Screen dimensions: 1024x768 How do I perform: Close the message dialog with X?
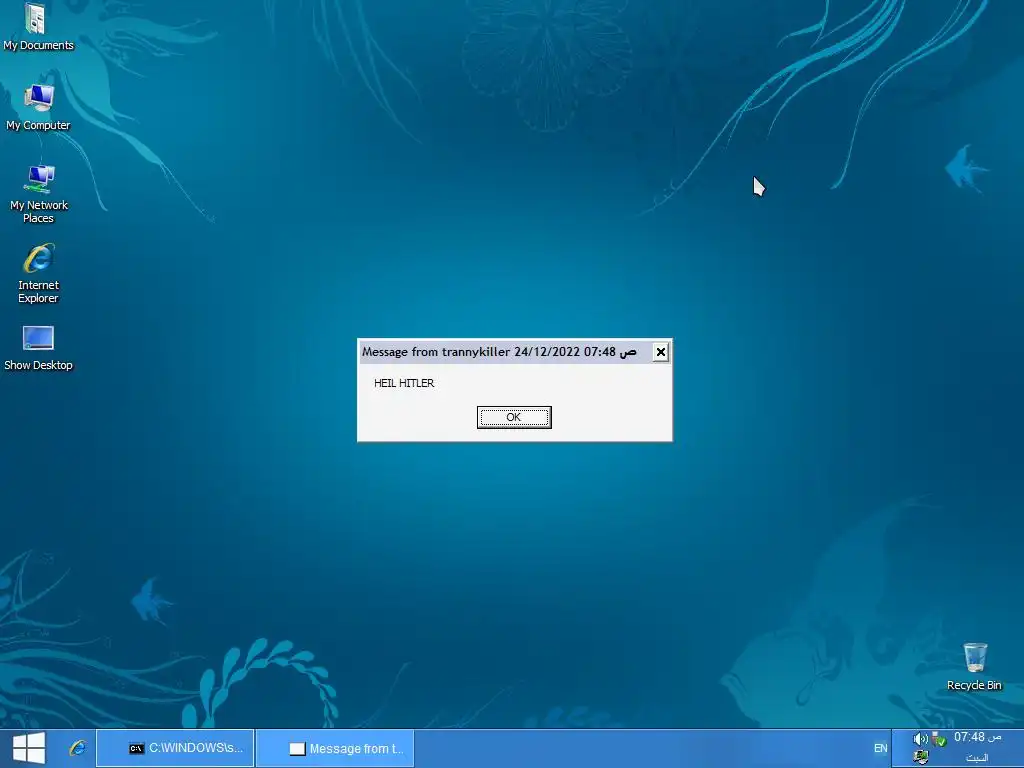(660, 353)
